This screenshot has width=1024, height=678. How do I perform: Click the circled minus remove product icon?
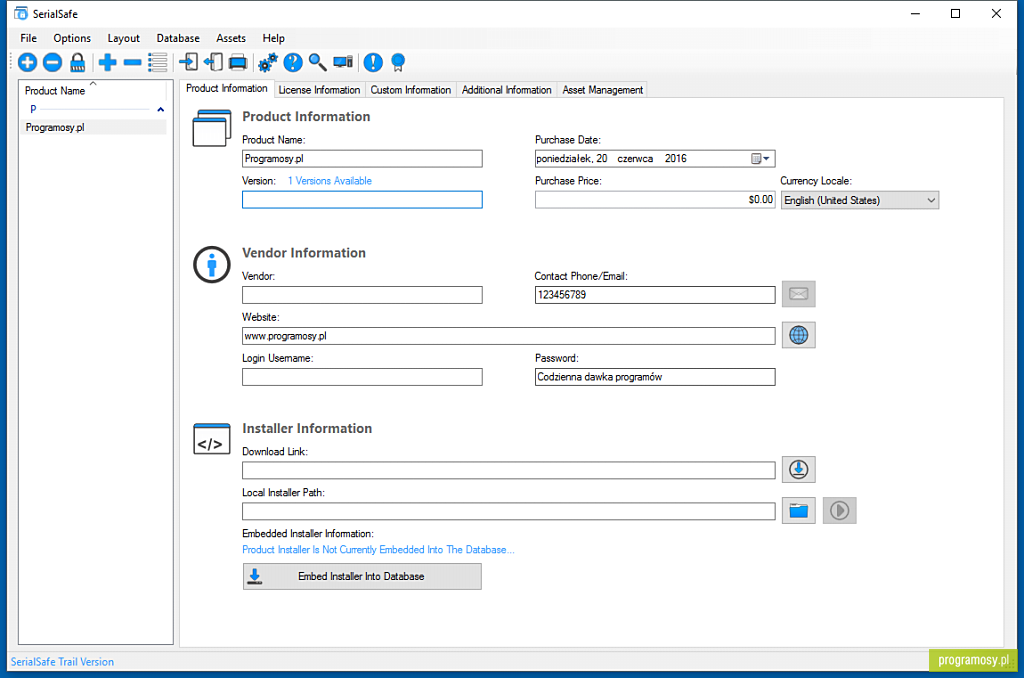[x=52, y=63]
